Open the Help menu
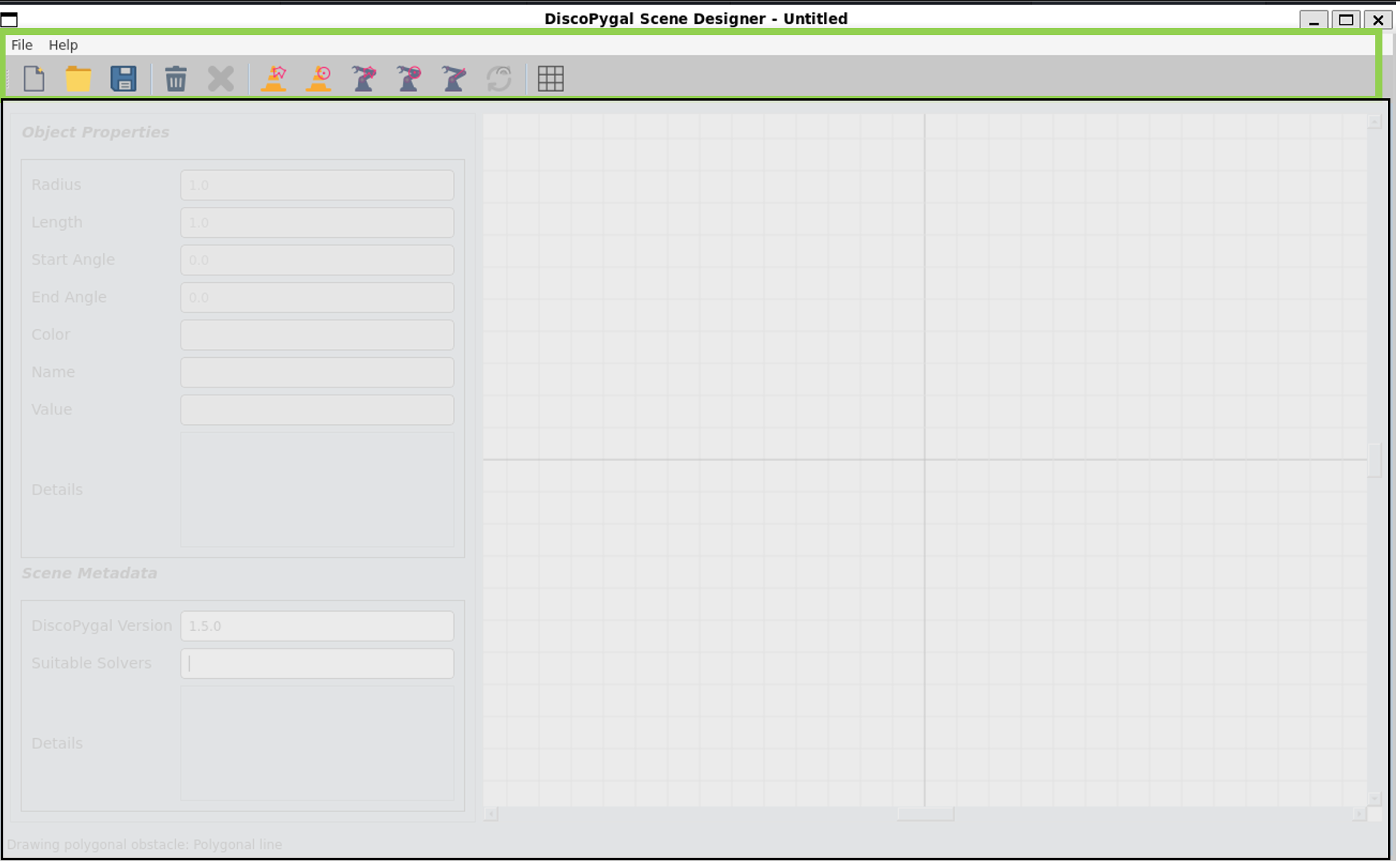 [63, 45]
